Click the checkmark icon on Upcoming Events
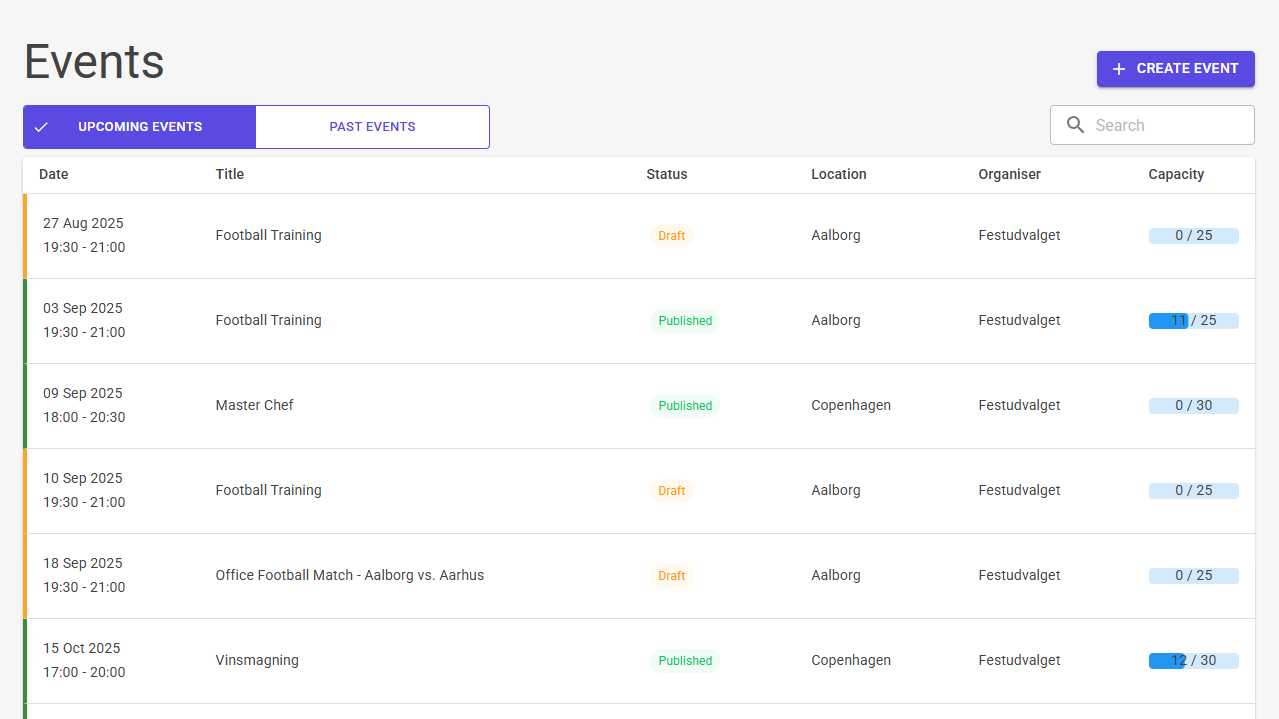1279x719 pixels. click(x=41, y=127)
